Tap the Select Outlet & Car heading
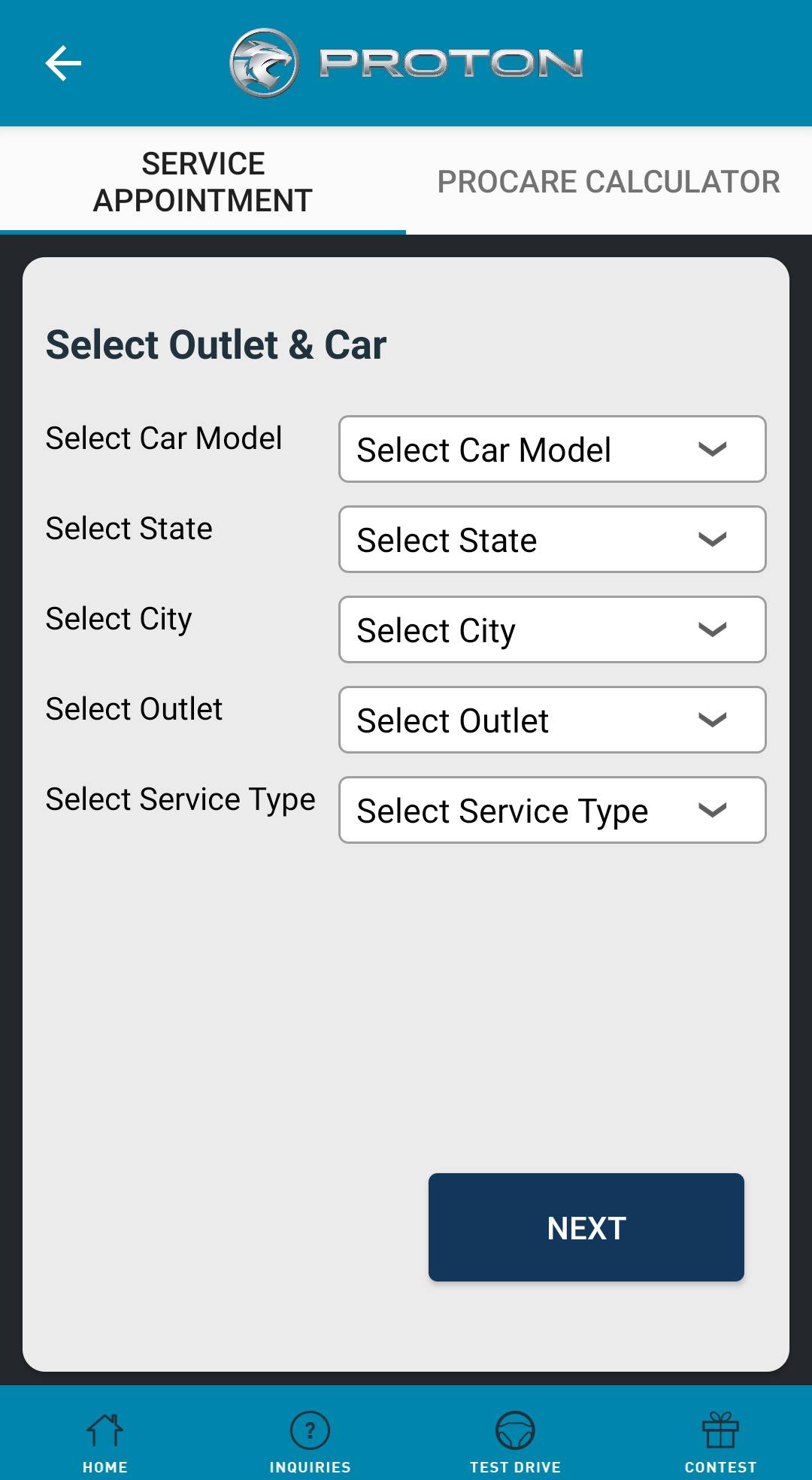812x1480 pixels. pos(216,345)
